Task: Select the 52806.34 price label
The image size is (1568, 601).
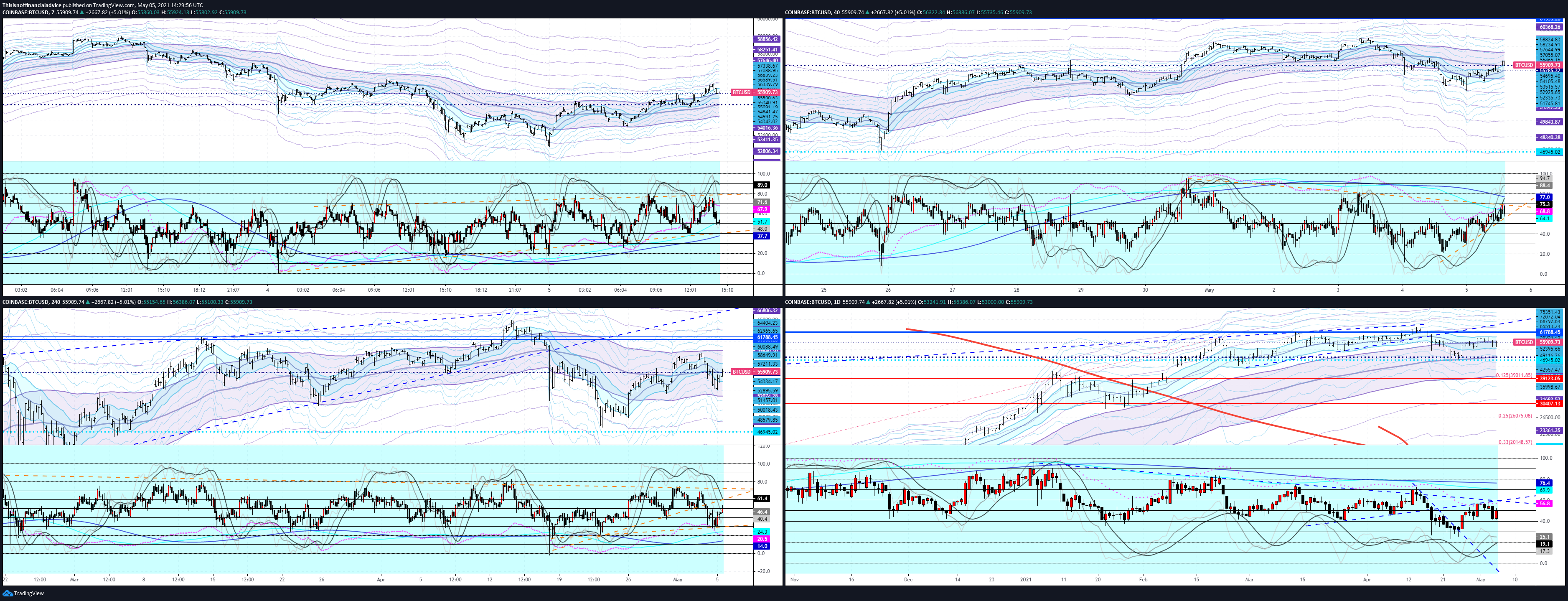Action: (x=767, y=151)
